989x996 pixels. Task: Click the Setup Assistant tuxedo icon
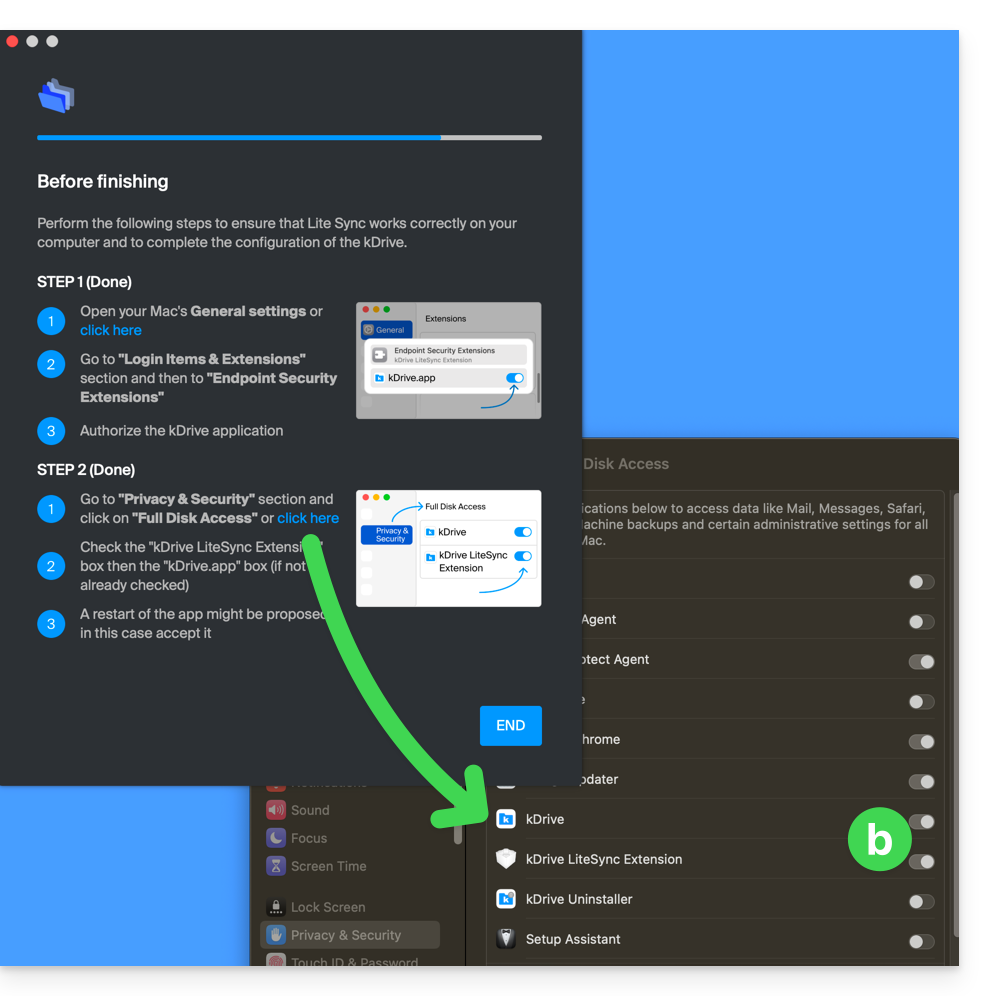pyautogui.click(x=506, y=940)
